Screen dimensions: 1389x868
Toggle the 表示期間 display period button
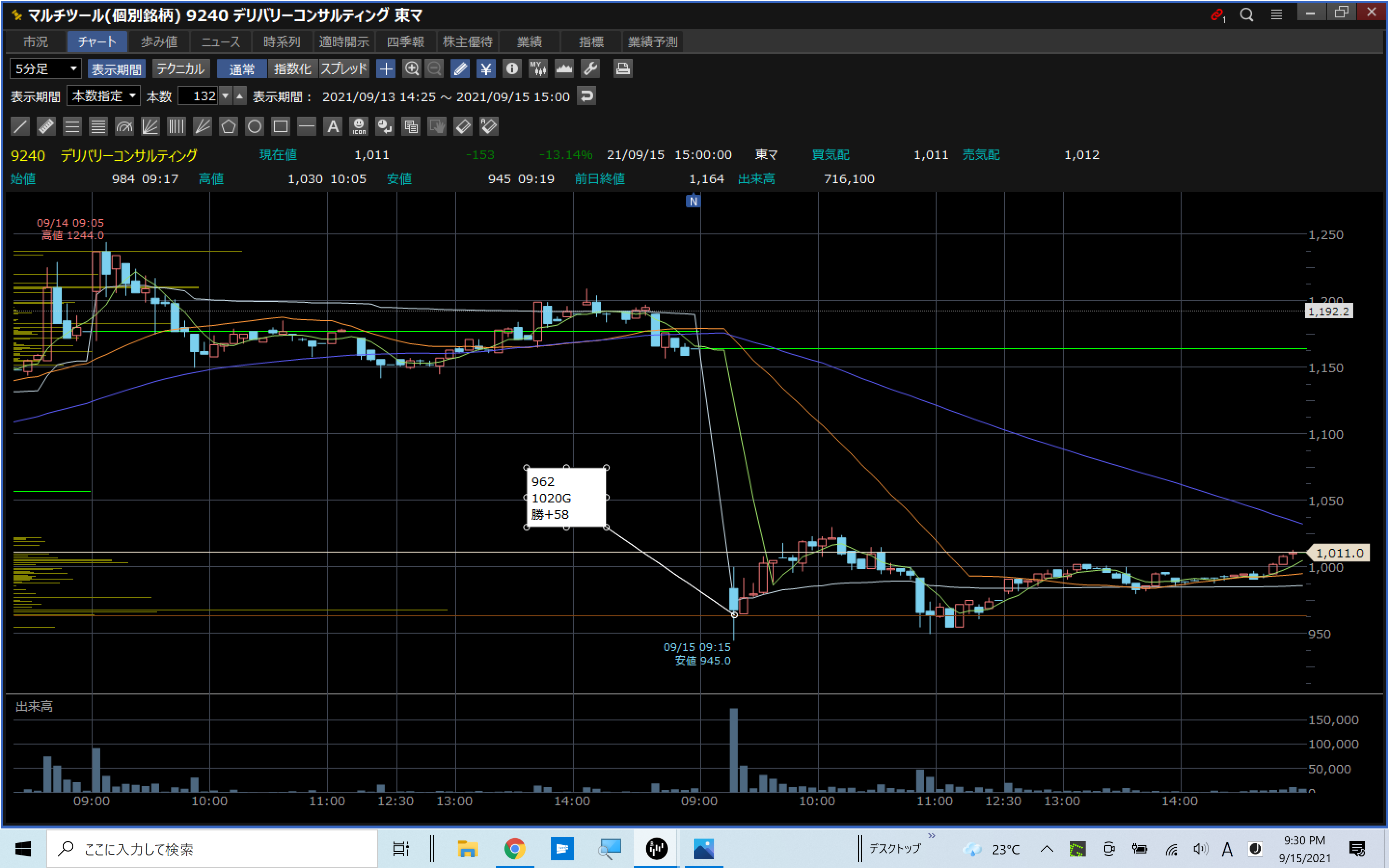coord(117,69)
